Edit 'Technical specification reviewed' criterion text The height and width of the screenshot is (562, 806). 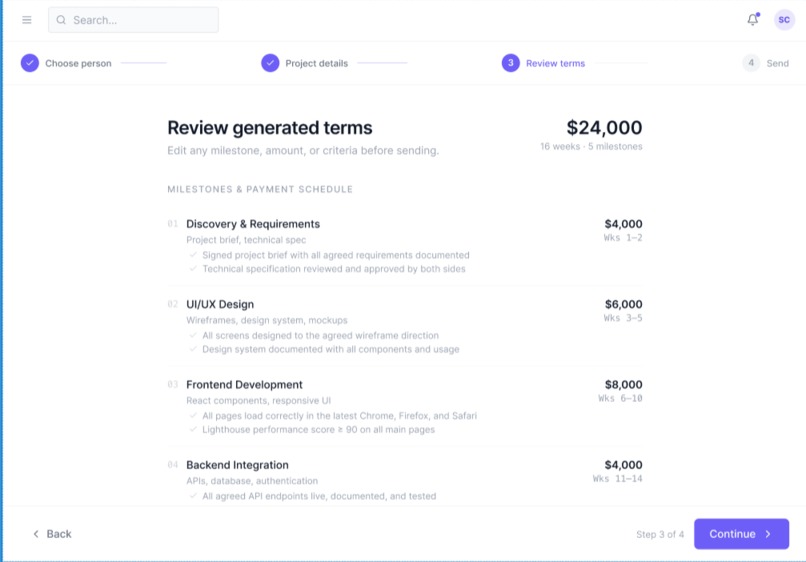click(334, 269)
